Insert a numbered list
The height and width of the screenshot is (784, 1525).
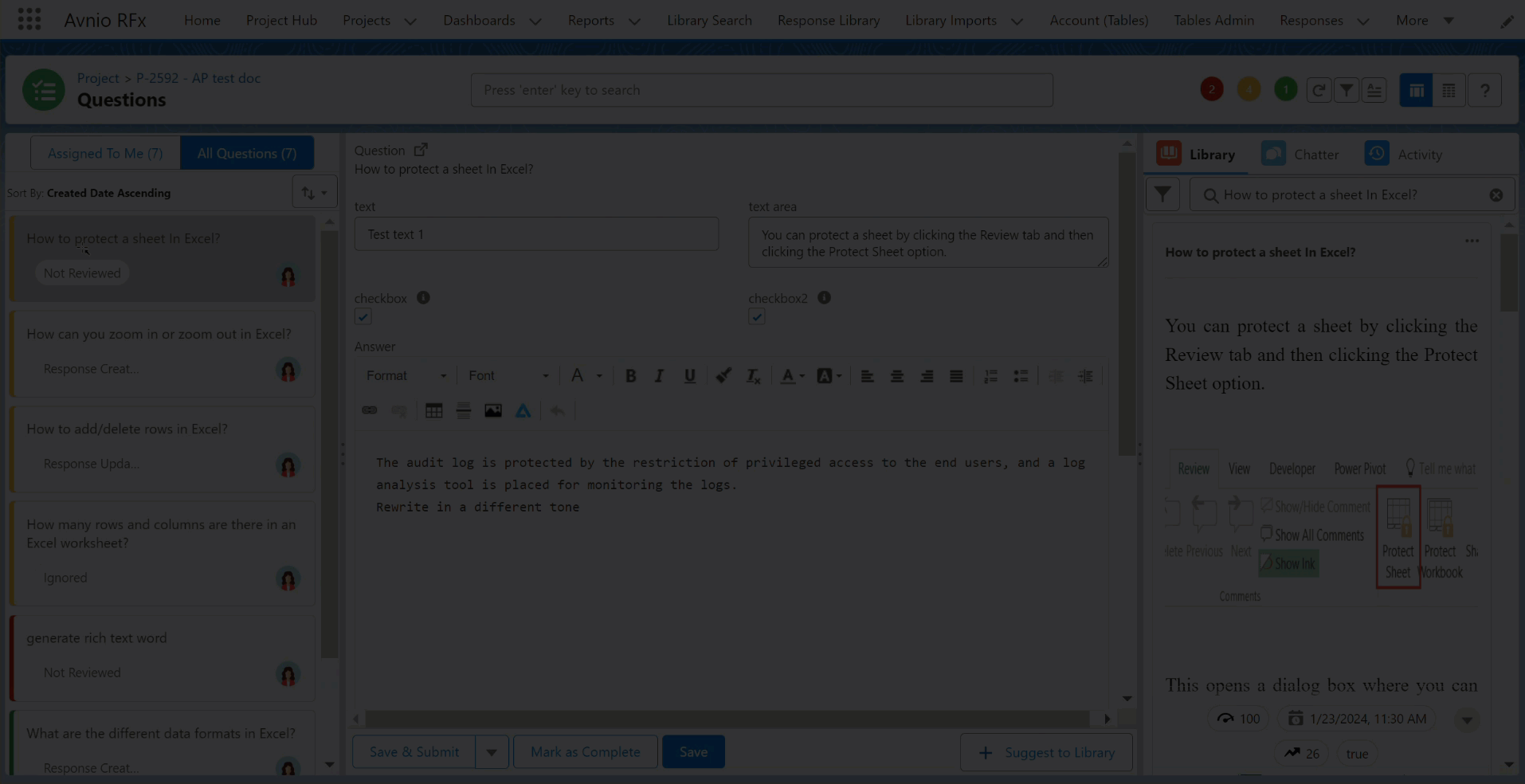(x=990, y=376)
